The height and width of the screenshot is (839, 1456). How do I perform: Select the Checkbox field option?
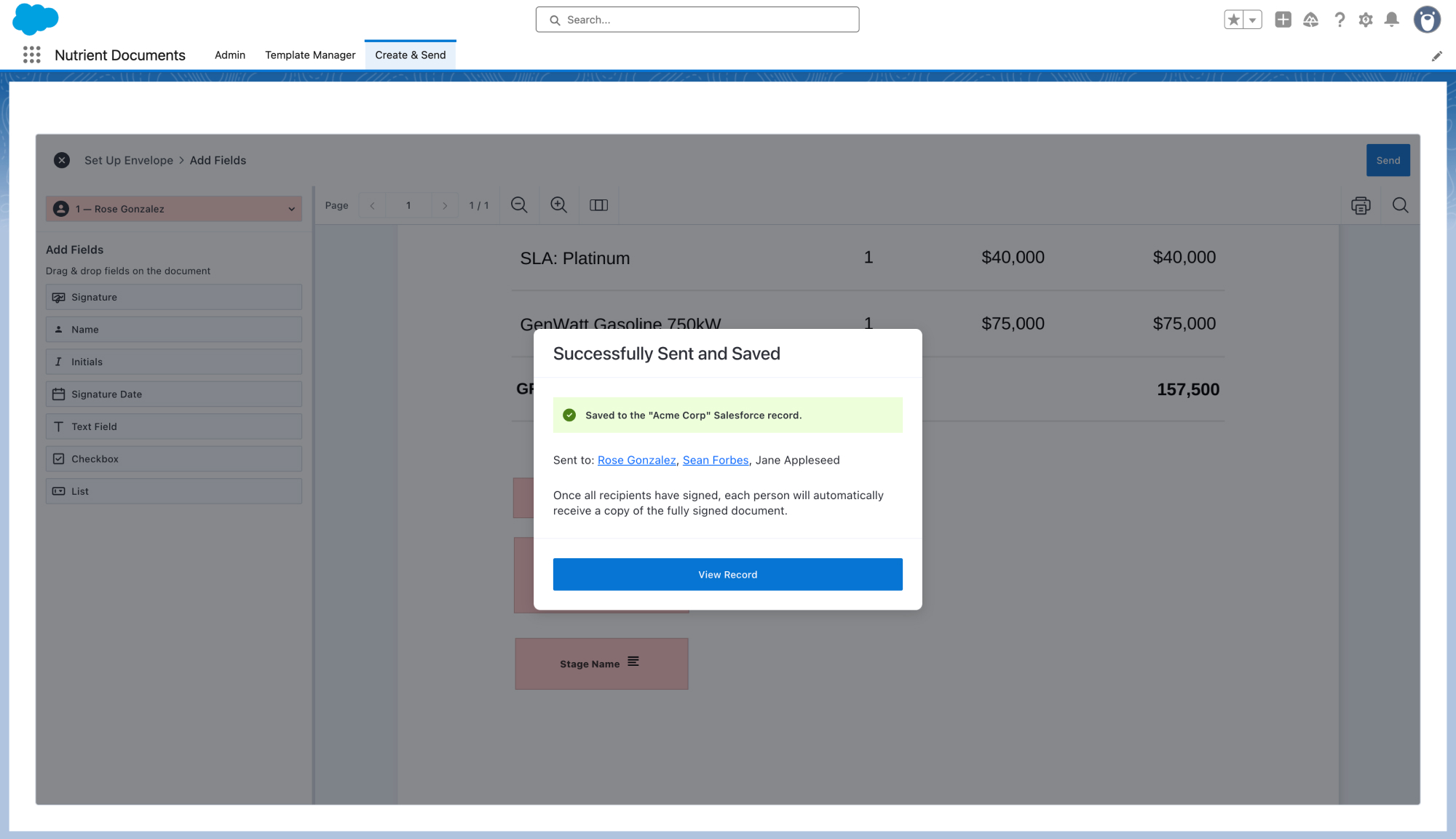(174, 459)
